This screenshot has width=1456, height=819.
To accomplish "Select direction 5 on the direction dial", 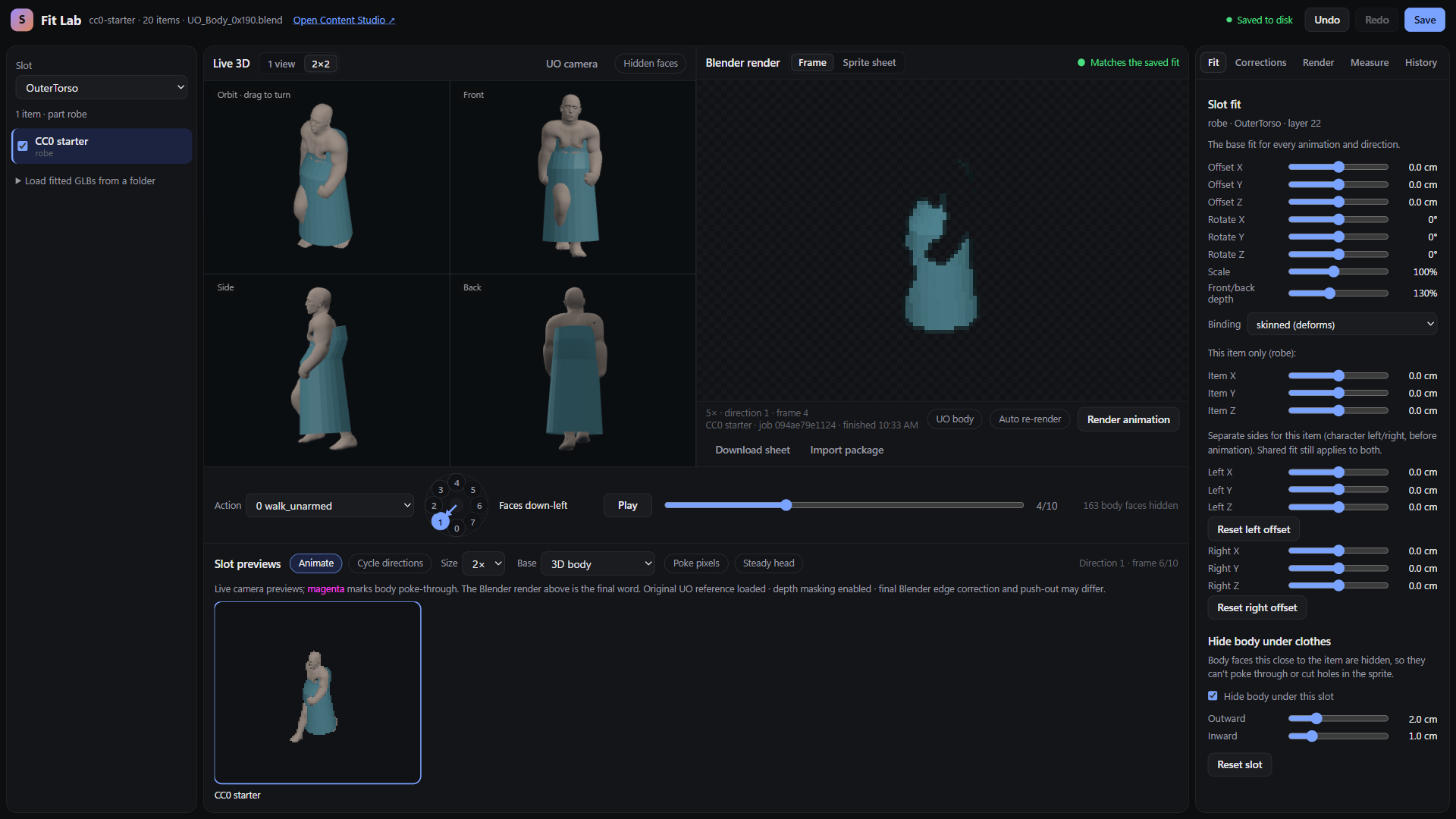I will coord(473,490).
